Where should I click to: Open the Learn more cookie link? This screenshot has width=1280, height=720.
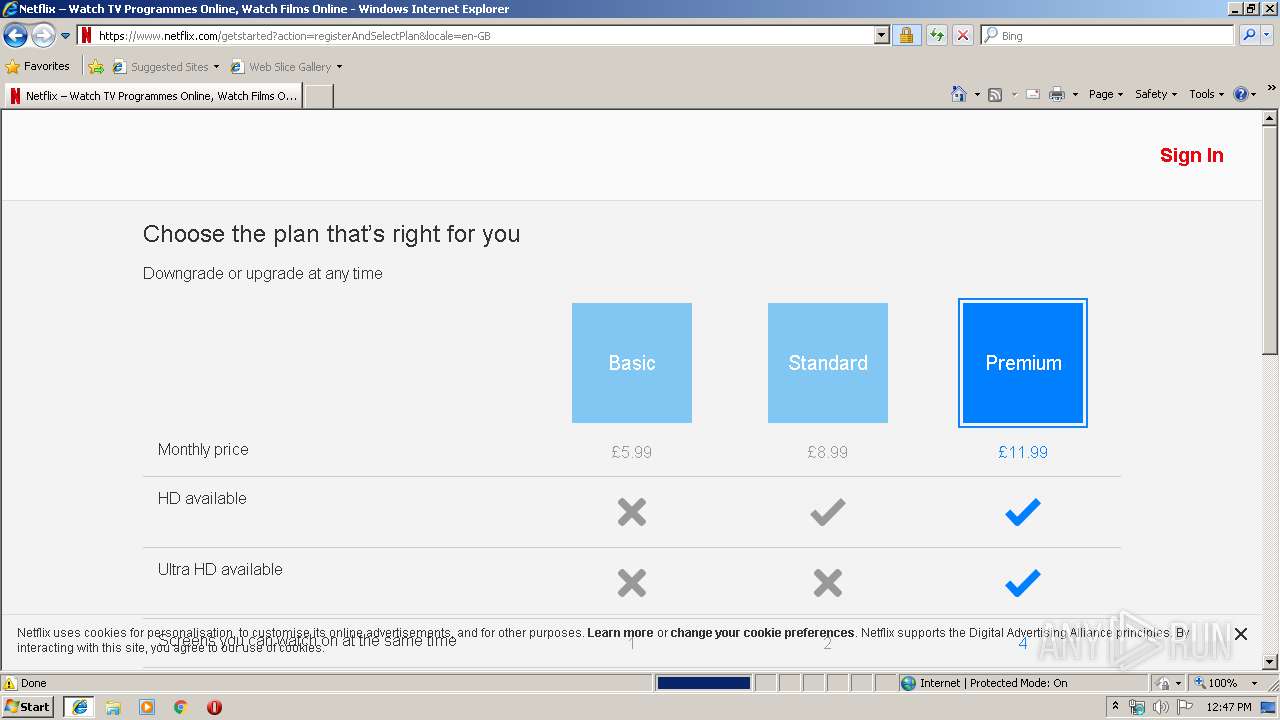(x=620, y=633)
